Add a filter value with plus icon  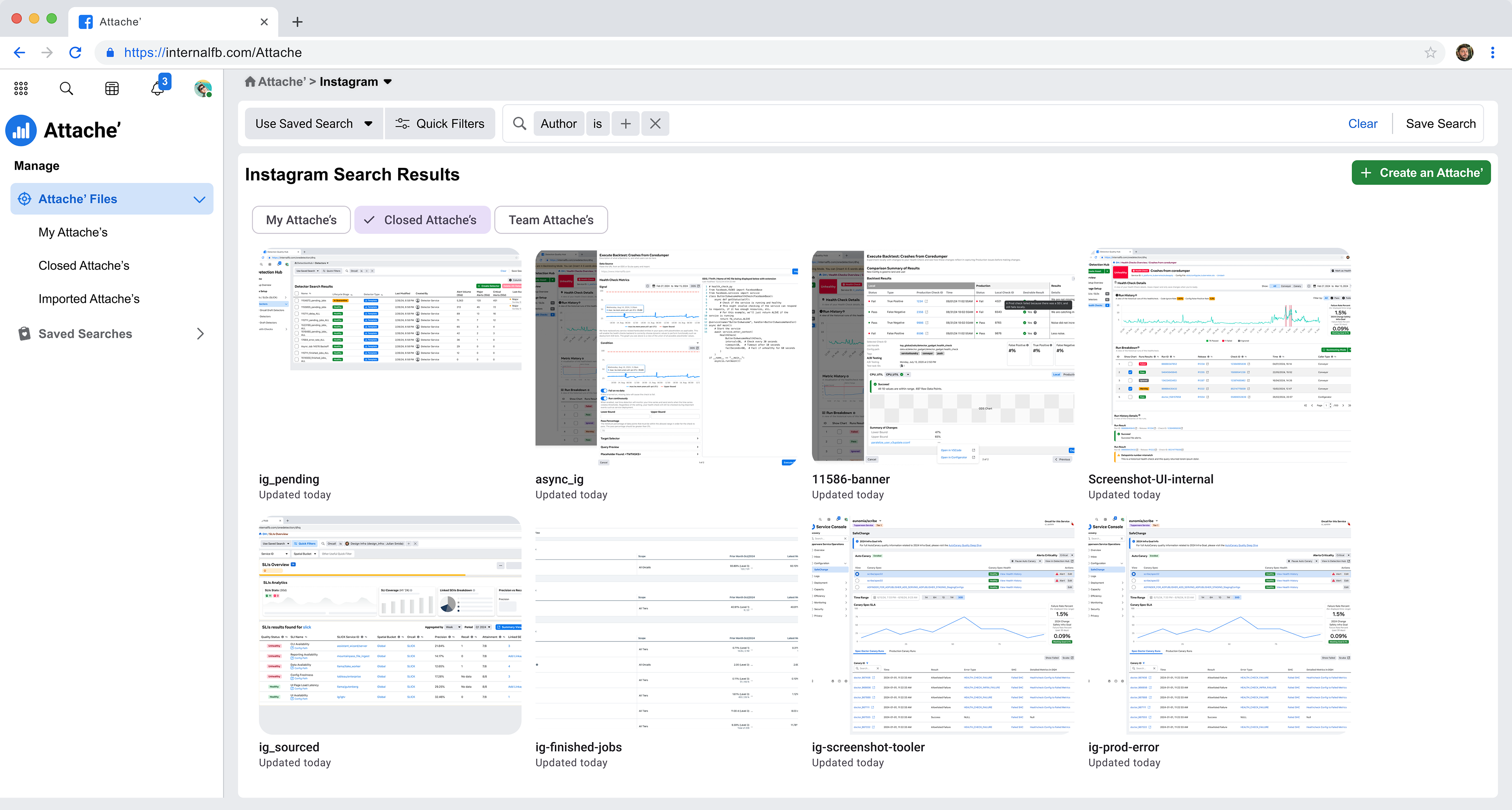626,124
